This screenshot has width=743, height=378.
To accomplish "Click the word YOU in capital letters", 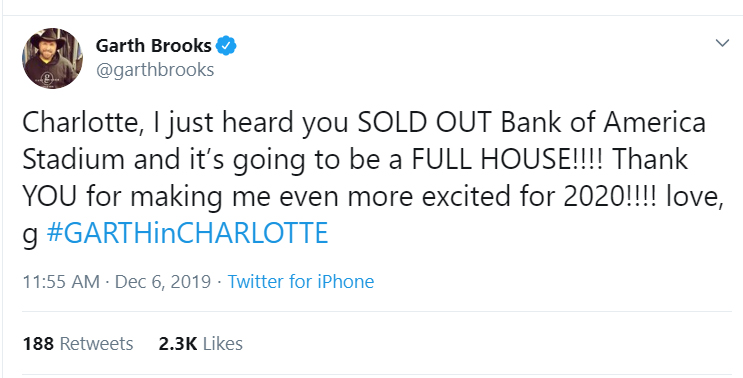I will click(49, 197).
